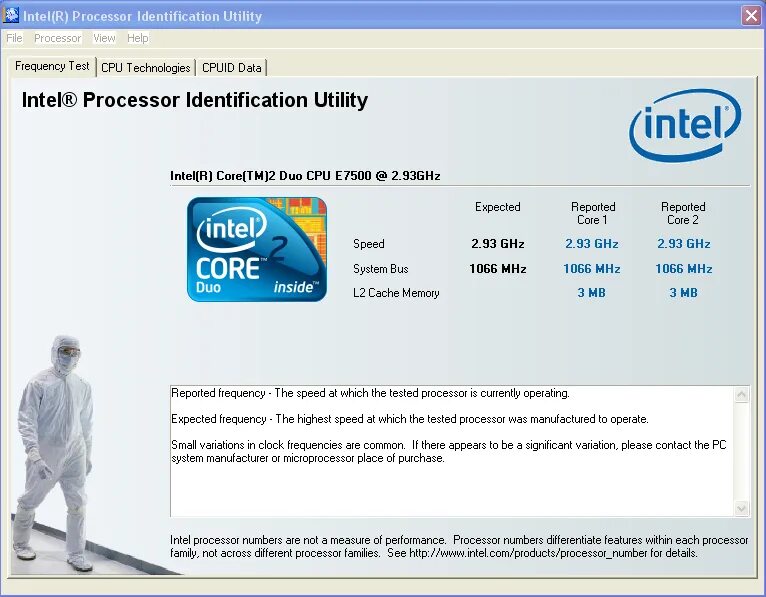
Task: Click Core 1 L2 cache value 3 MB
Action: pyautogui.click(x=592, y=293)
